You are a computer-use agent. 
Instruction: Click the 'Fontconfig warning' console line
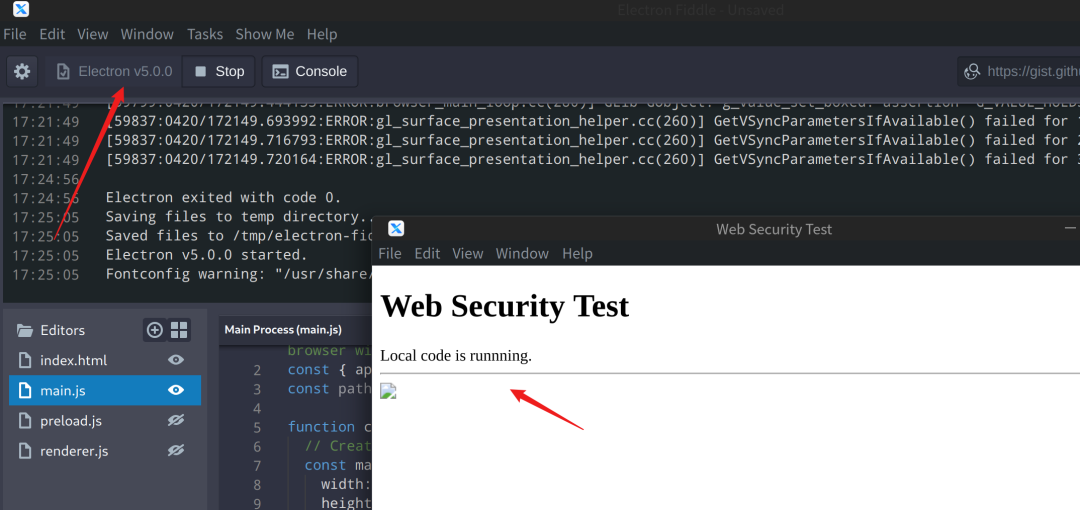tap(238, 274)
